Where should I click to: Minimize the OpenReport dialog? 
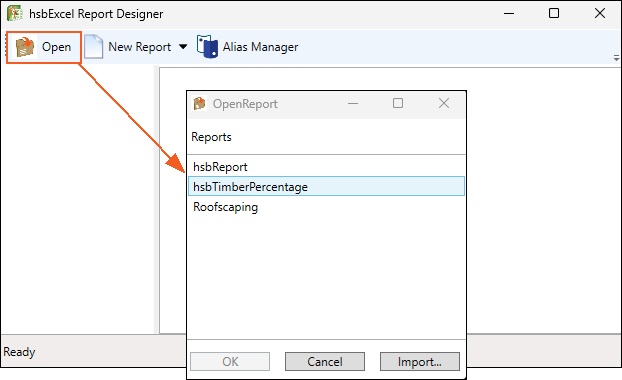pos(353,104)
